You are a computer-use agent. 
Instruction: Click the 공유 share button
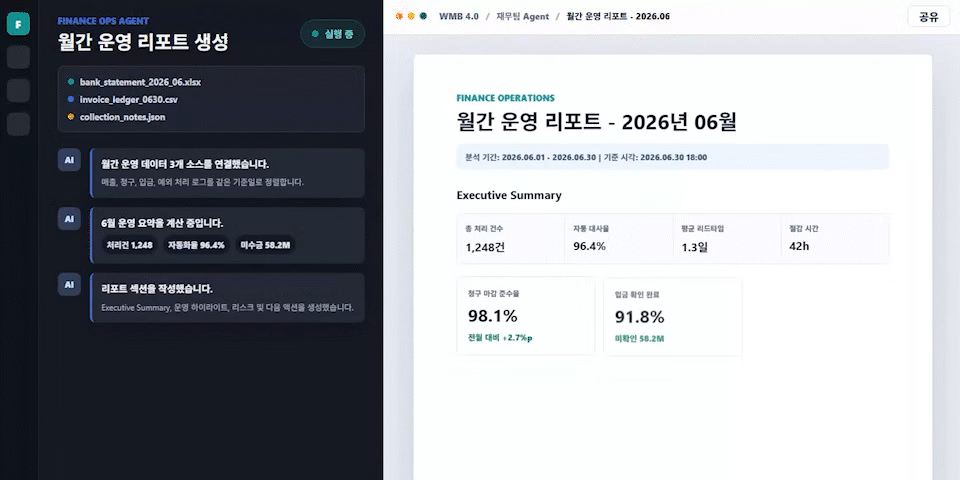929,17
